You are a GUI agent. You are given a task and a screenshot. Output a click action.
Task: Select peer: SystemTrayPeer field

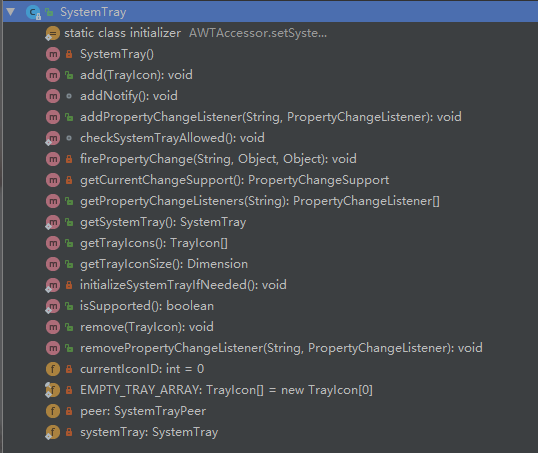(x=143, y=411)
